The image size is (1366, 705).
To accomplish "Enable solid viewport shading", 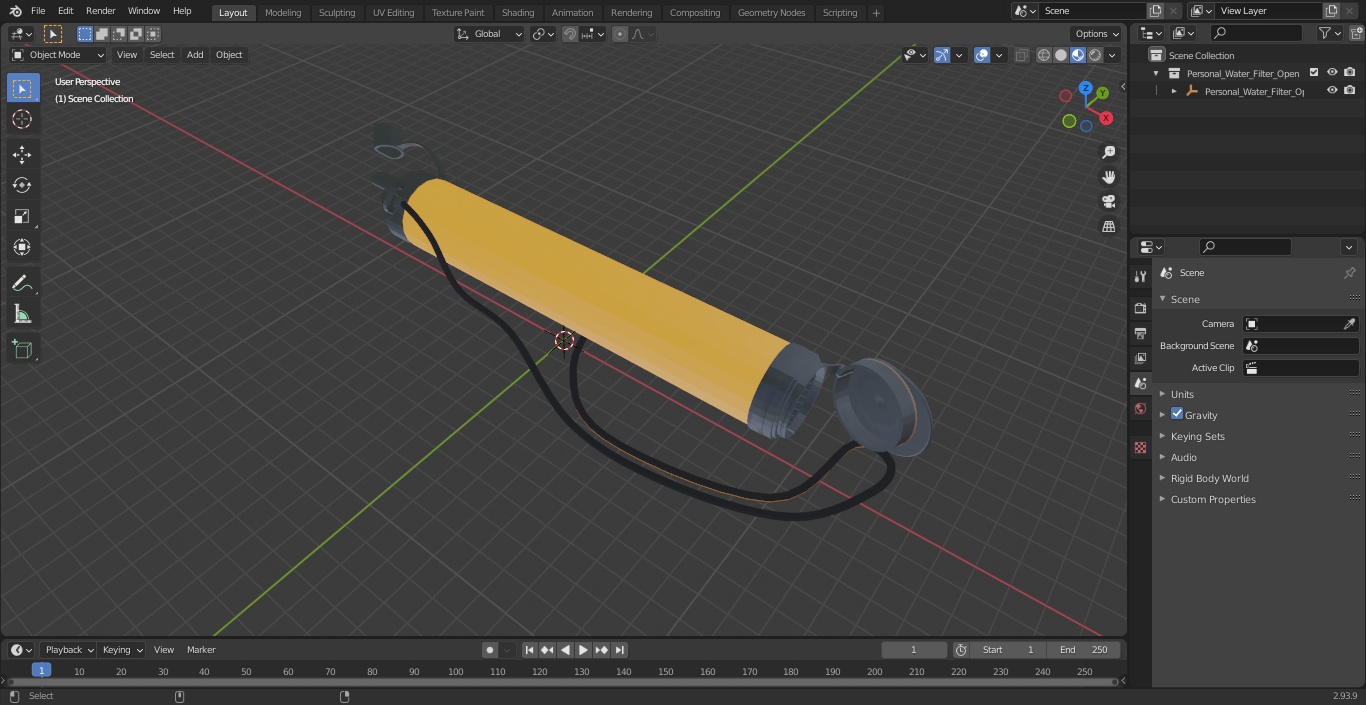I will pos(1061,55).
